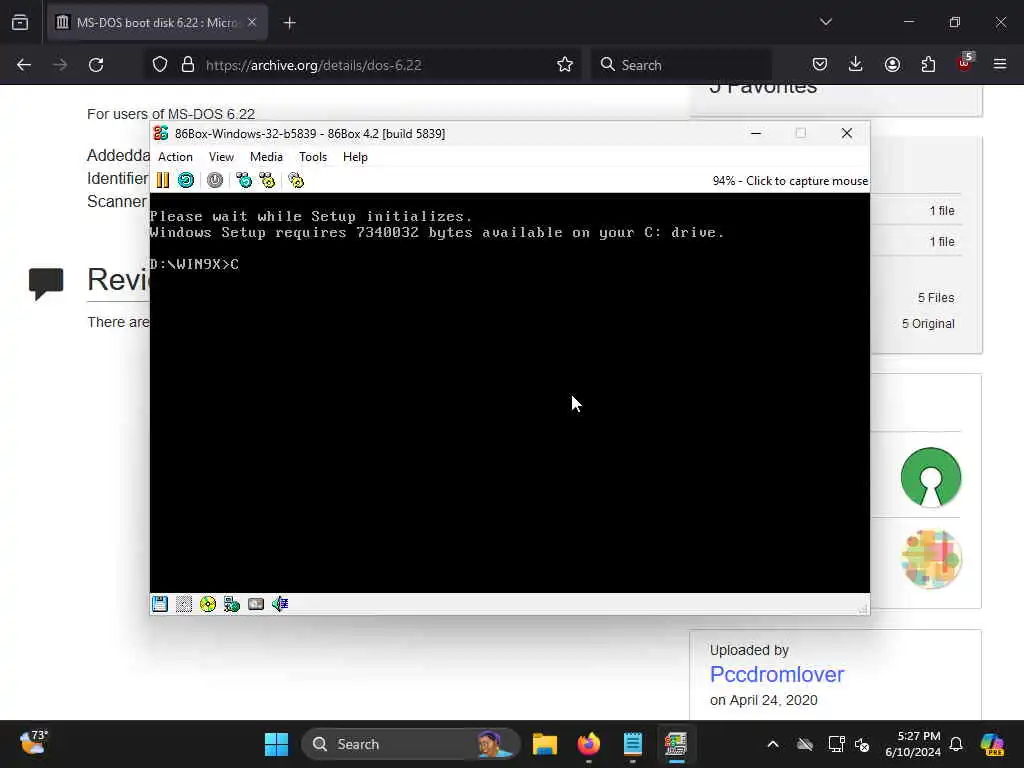
Task: Open the notification bell in taskbar
Action: (956, 744)
